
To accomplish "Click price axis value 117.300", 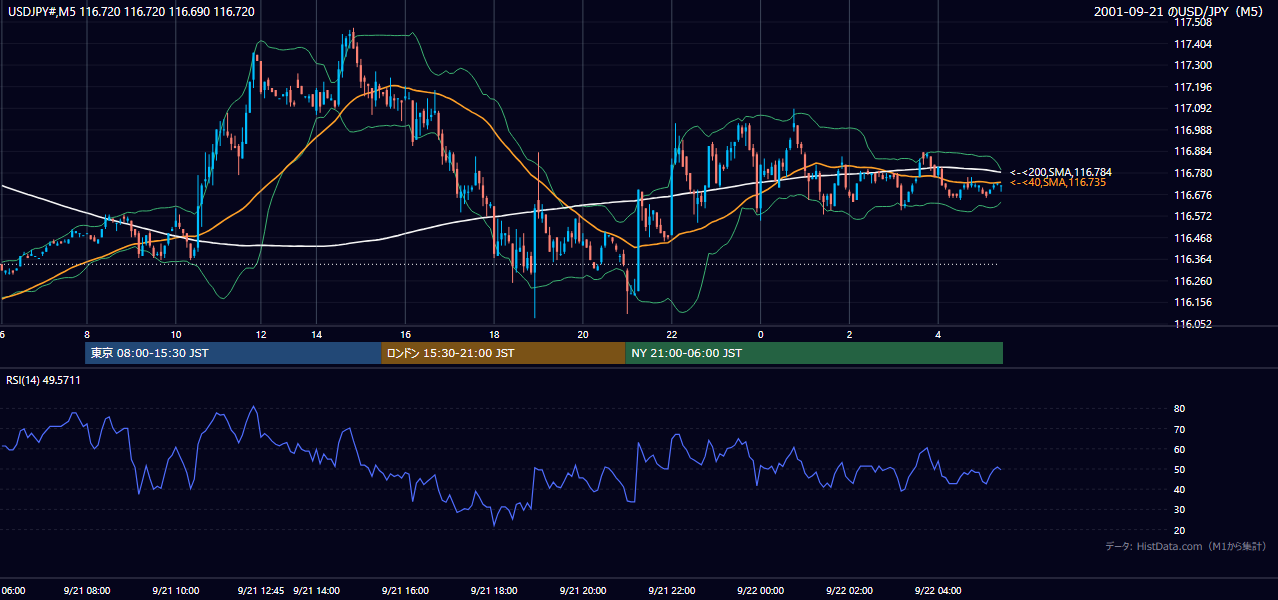I will [x=1194, y=65].
